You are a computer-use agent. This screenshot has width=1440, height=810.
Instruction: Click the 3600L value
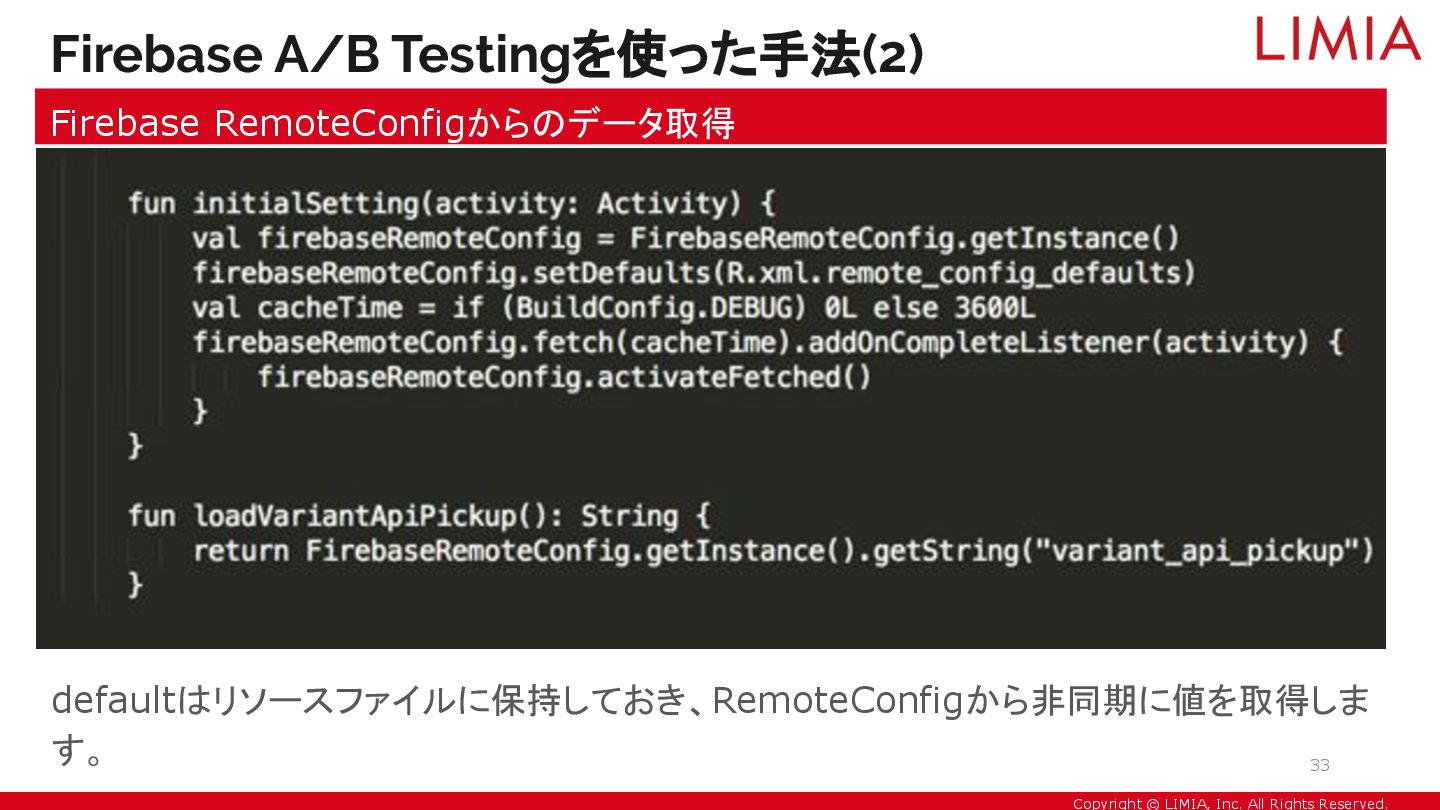pos(994,308)
